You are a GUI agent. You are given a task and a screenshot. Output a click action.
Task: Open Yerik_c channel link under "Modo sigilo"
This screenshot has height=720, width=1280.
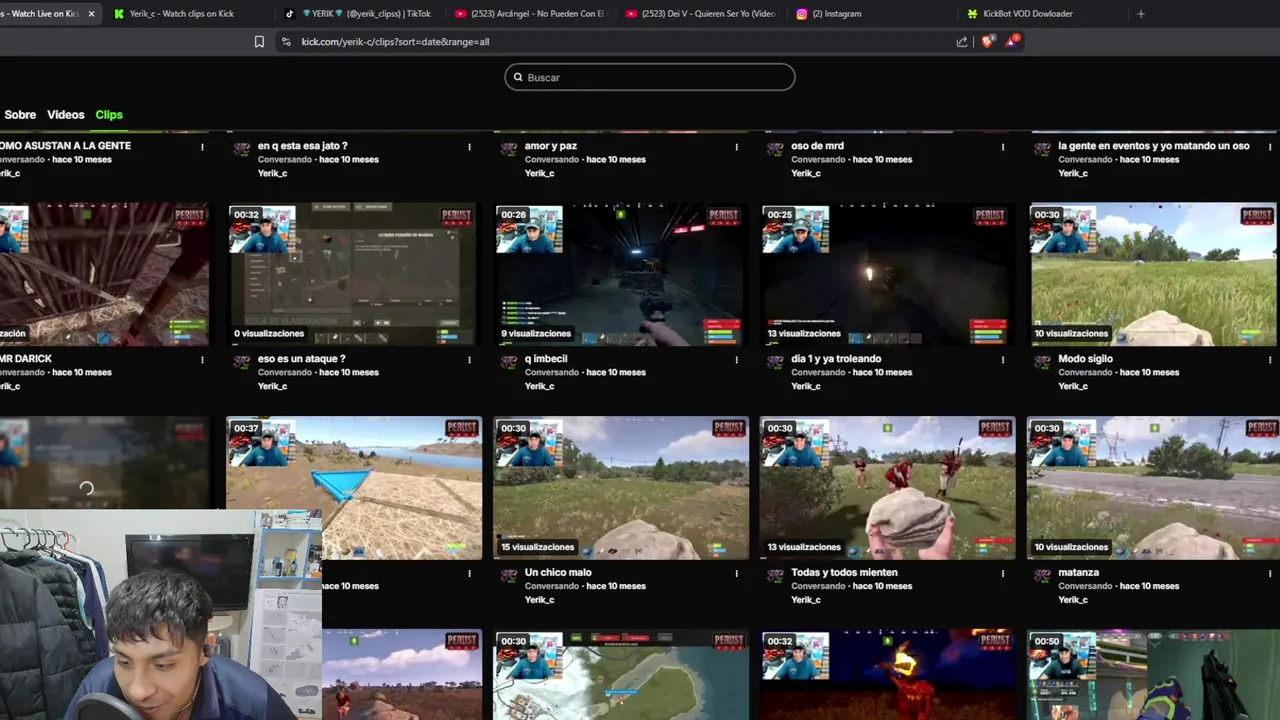click(x=1073, y=386)
